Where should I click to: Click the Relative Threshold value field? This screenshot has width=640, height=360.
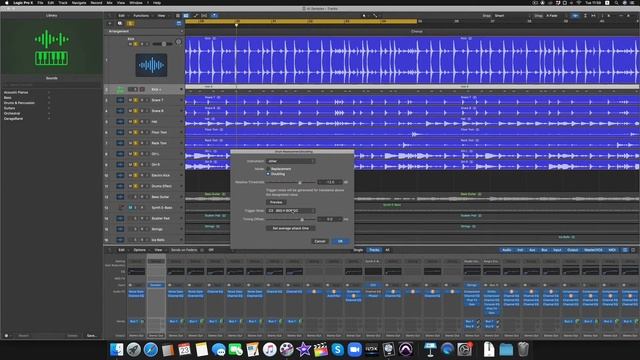pos(329,182)
